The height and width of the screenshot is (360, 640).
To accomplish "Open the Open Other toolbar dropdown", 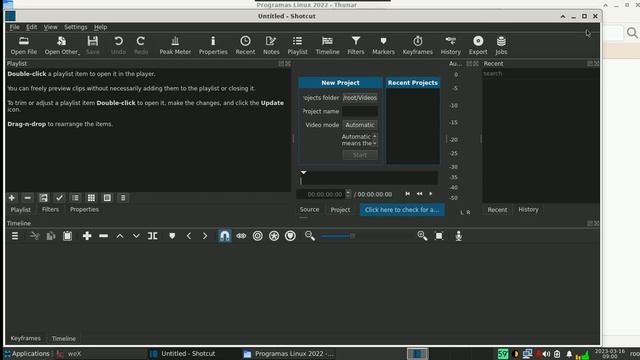I will click(62, 45).
